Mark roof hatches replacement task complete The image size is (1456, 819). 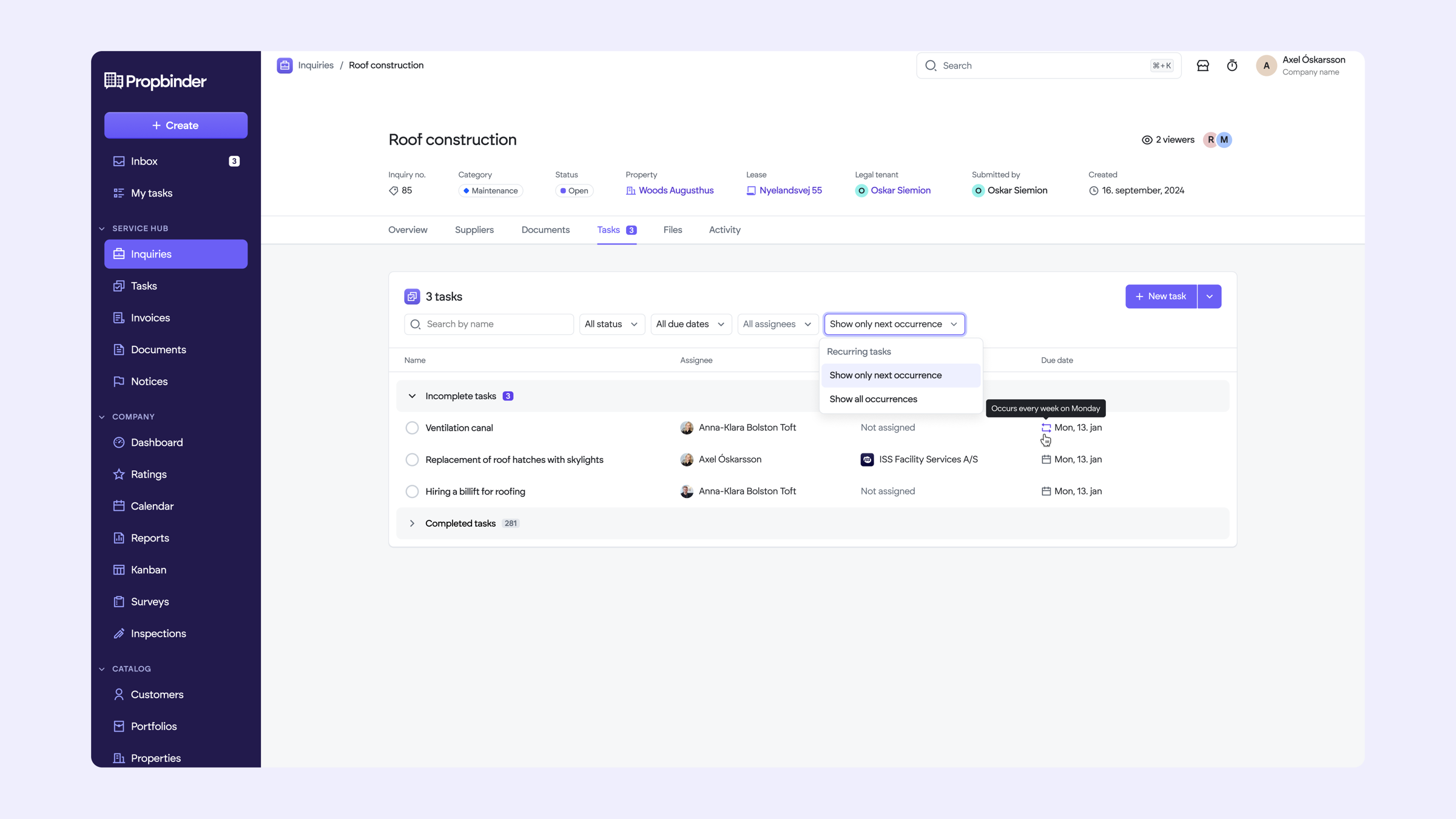point(412,460)
